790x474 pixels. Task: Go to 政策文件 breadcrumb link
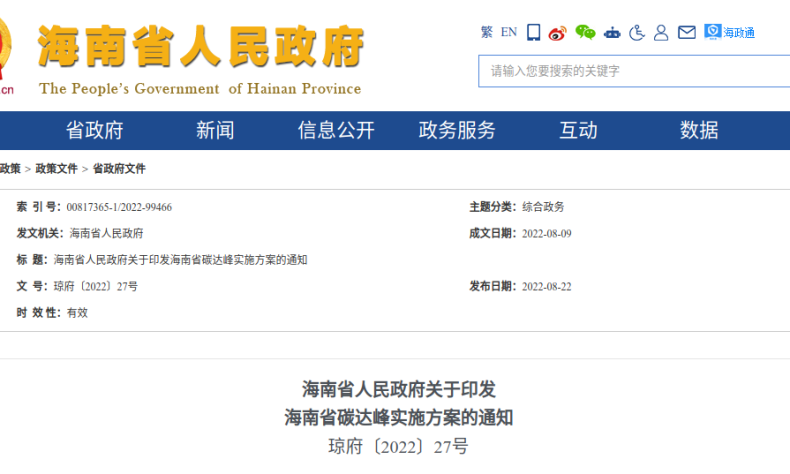56,169
